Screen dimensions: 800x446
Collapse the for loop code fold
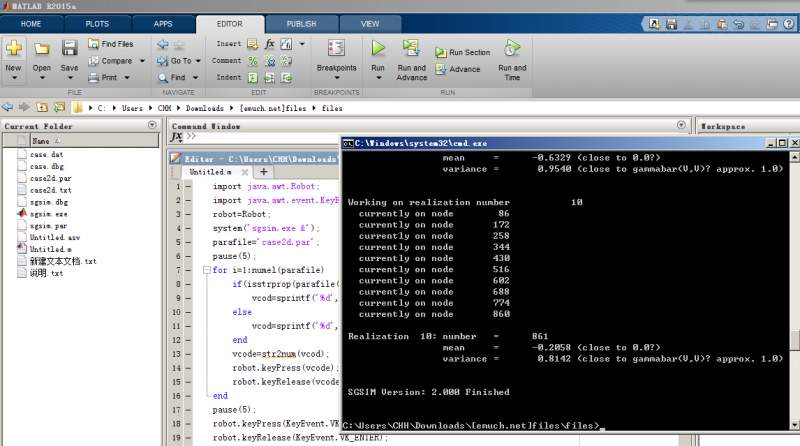coord(206,270)
